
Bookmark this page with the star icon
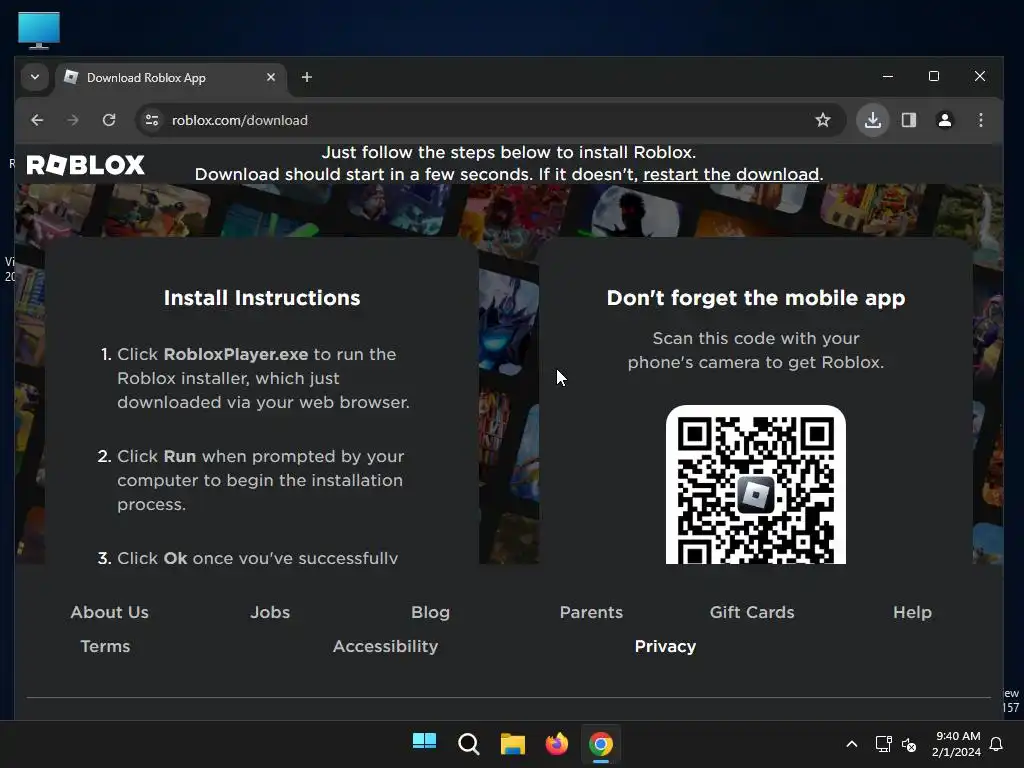tap(823, 120)
